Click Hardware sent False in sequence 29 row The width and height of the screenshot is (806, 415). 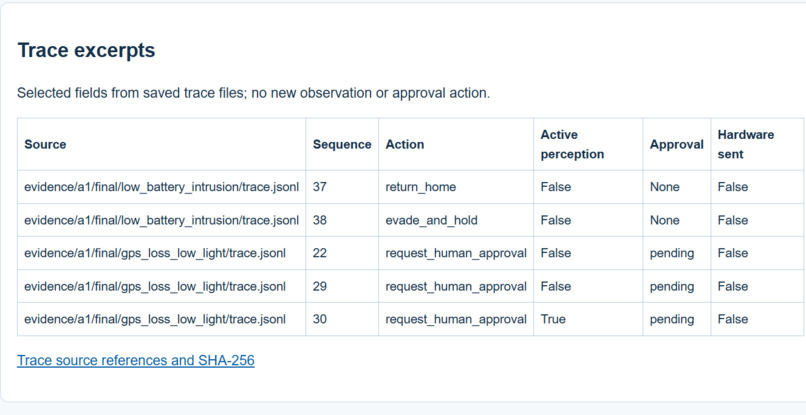click(733, 286)
